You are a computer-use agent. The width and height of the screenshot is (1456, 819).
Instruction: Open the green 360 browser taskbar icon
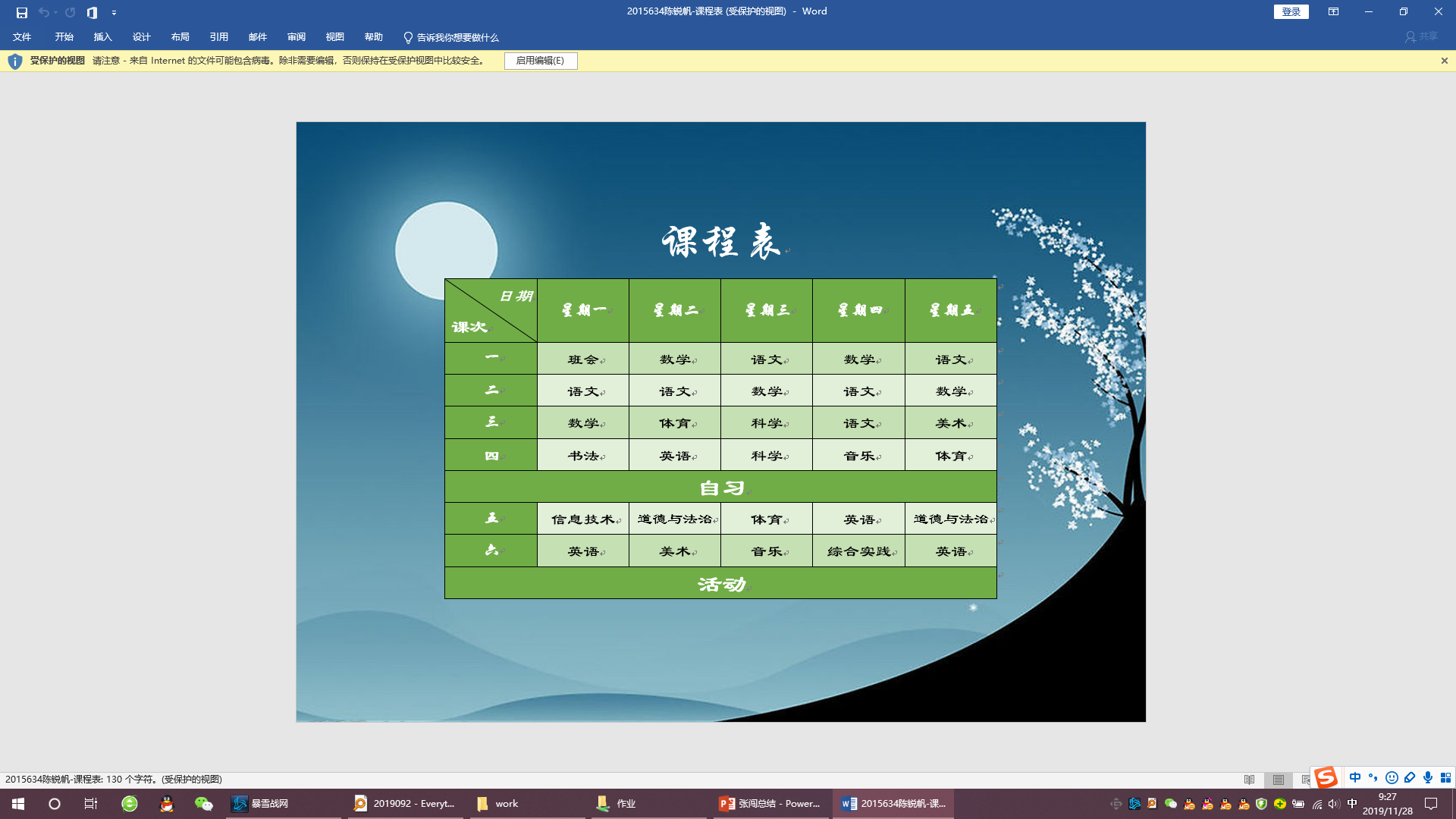[x=130, y=803]
